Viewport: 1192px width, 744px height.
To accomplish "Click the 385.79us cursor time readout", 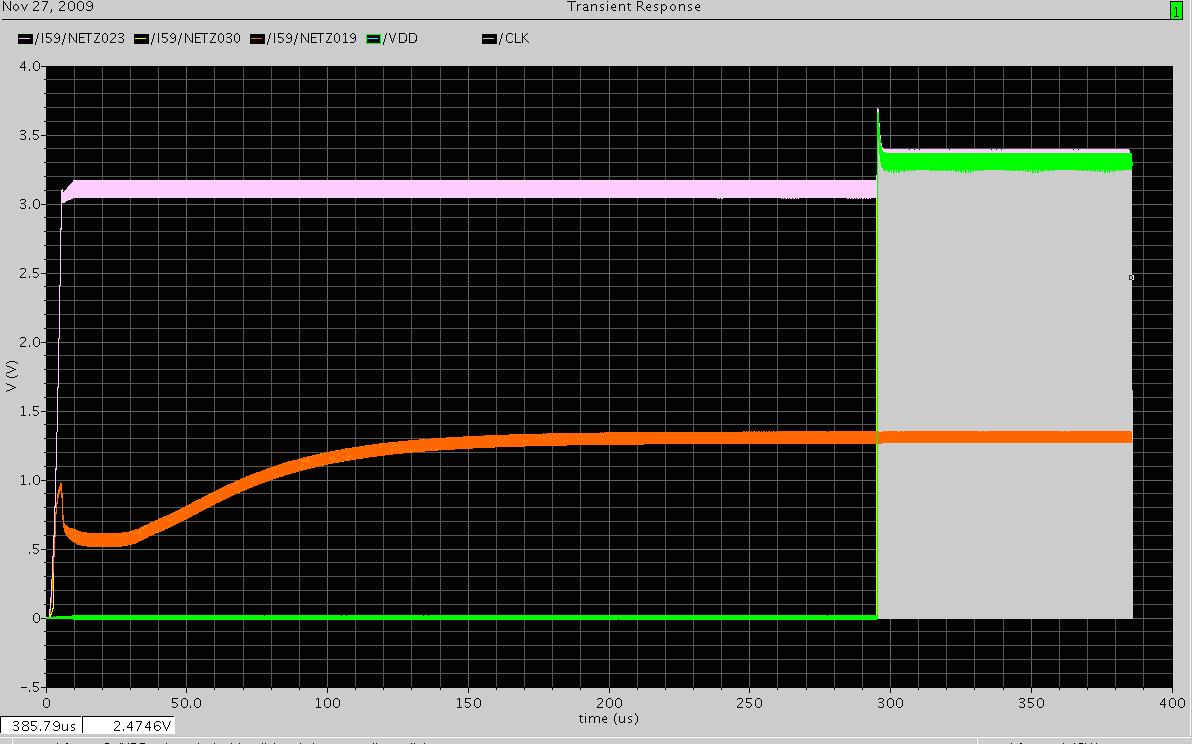I will click(x=40, y=725).
